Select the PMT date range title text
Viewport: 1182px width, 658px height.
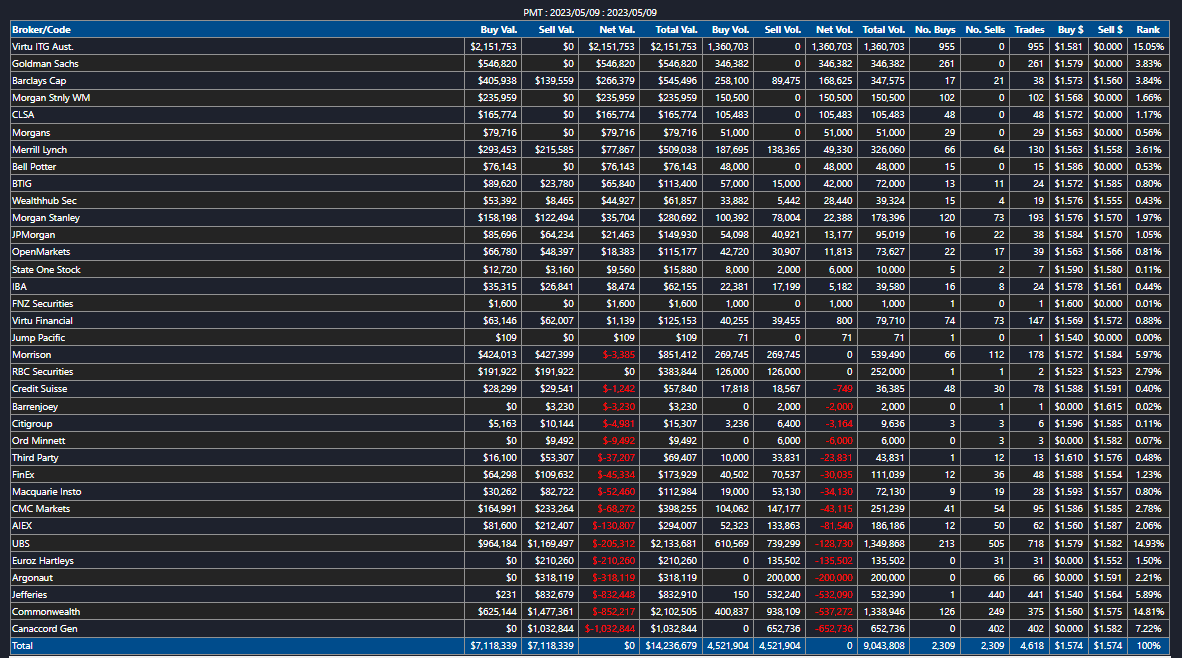590,13
